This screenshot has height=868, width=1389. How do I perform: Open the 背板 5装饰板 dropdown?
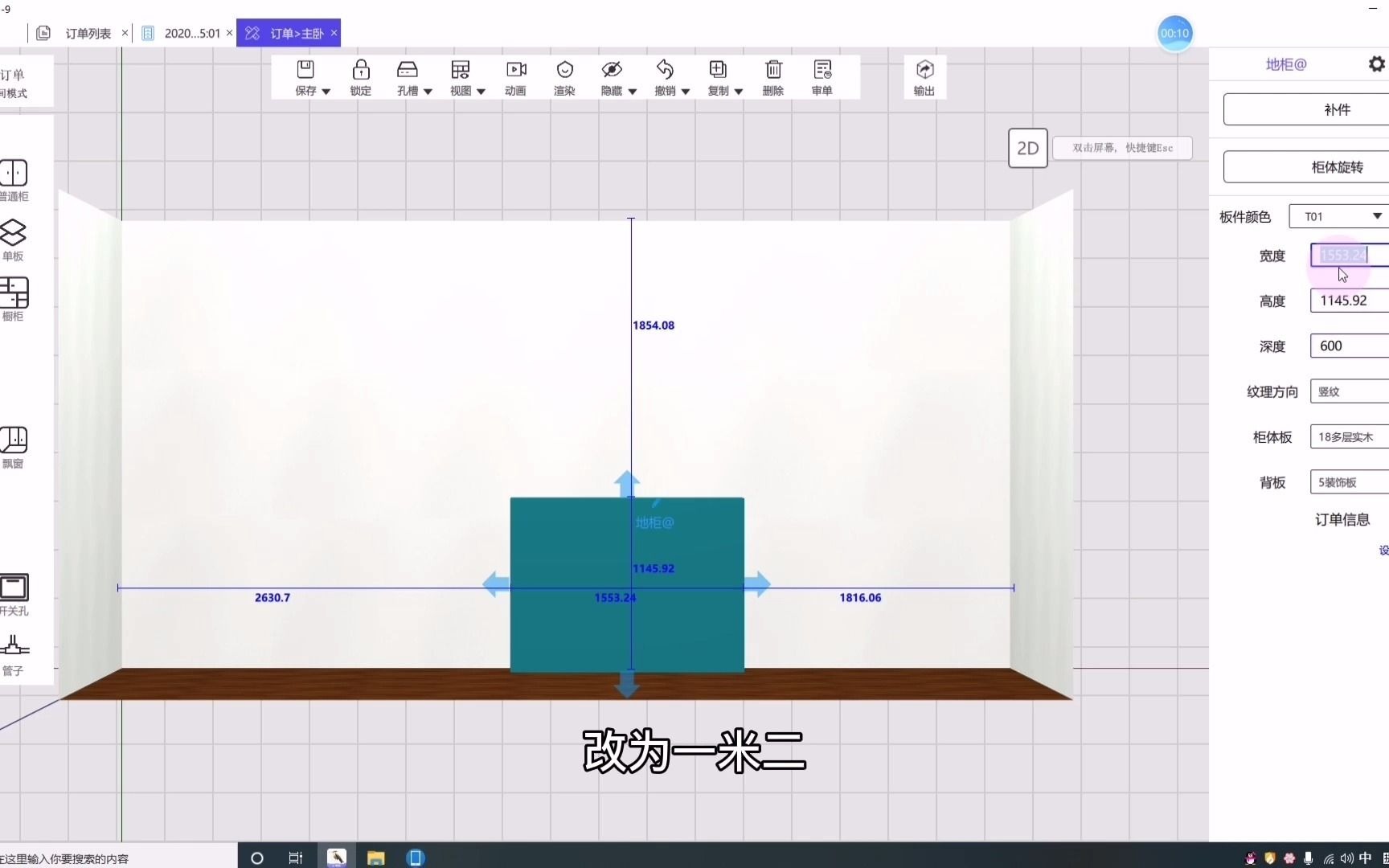point(1350,482)
